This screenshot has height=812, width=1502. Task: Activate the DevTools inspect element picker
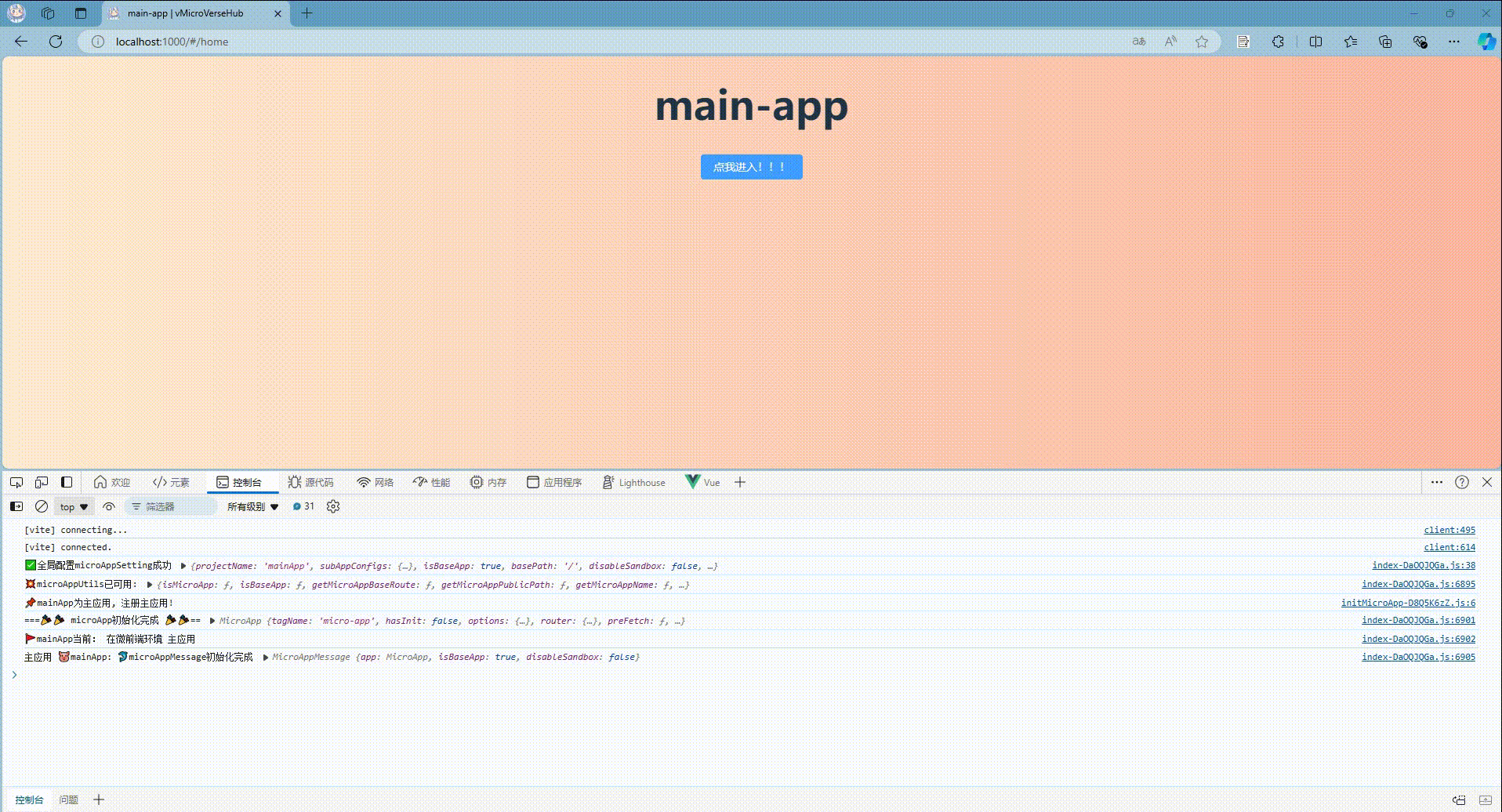(x=16, y=482)
